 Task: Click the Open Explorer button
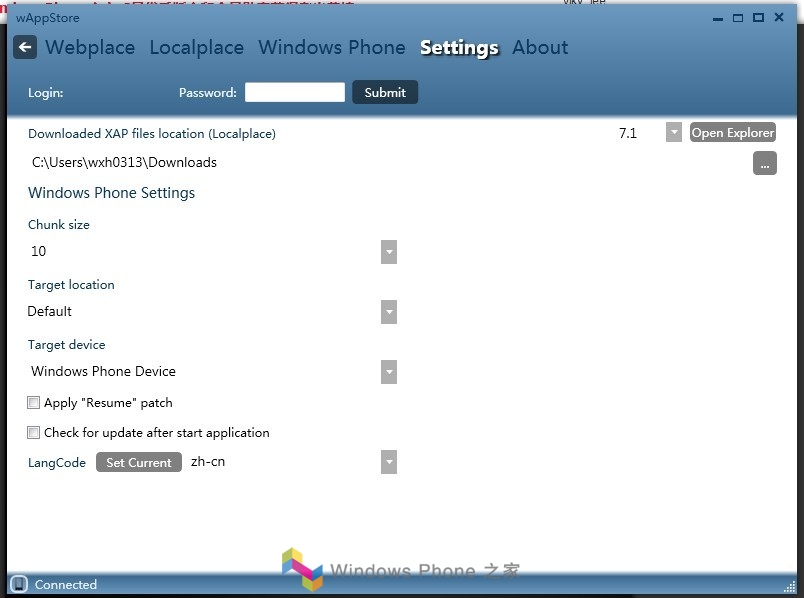pyautogui.click(x=733, y=132)
